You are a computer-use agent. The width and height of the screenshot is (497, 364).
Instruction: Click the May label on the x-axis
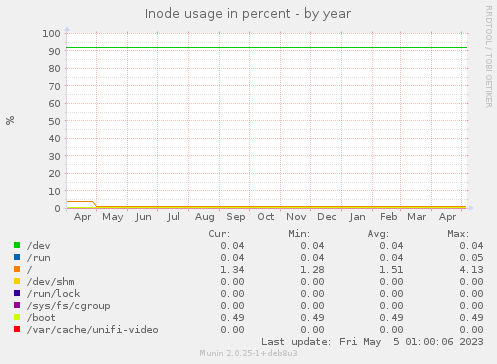click(x=113, y=217)
